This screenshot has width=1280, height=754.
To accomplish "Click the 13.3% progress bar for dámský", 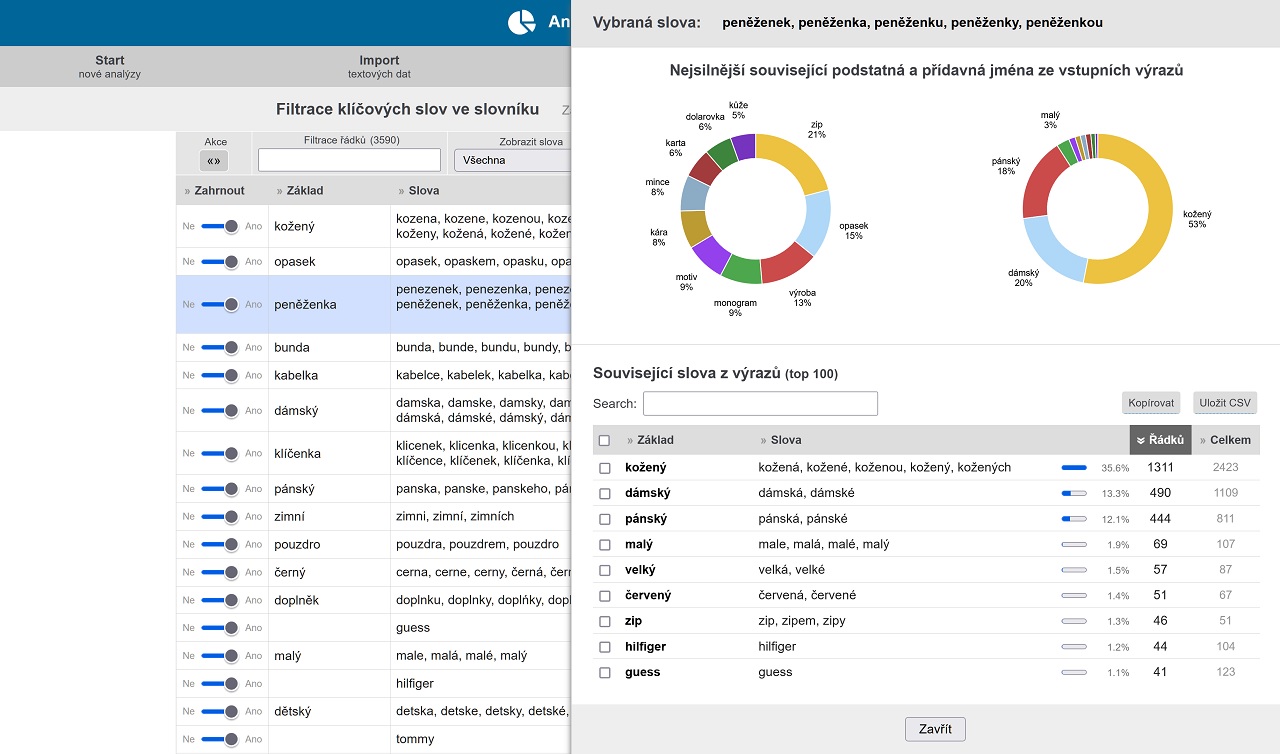I will (1074, 493).
